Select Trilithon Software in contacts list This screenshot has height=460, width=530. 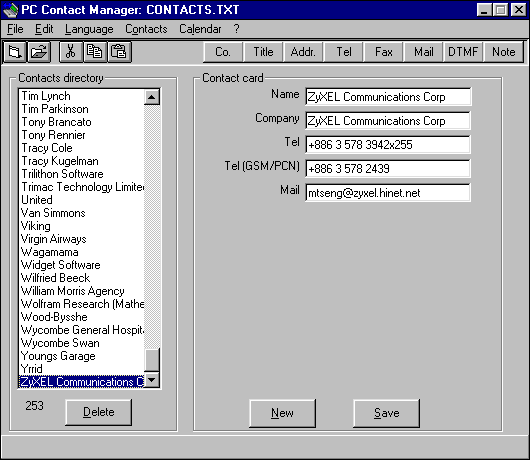[81, 174]
